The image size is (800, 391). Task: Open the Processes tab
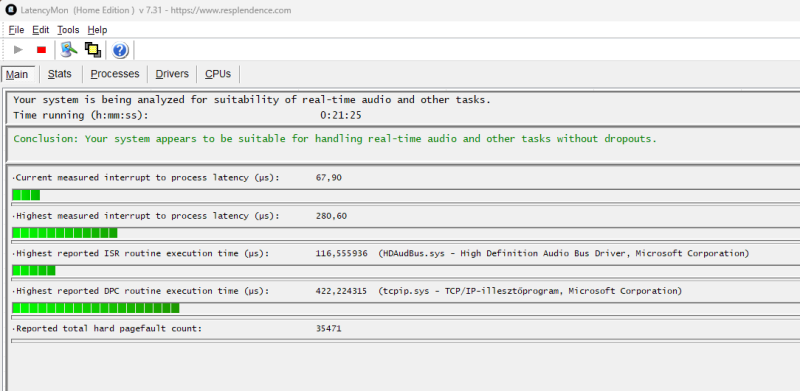tap(115, 74)
